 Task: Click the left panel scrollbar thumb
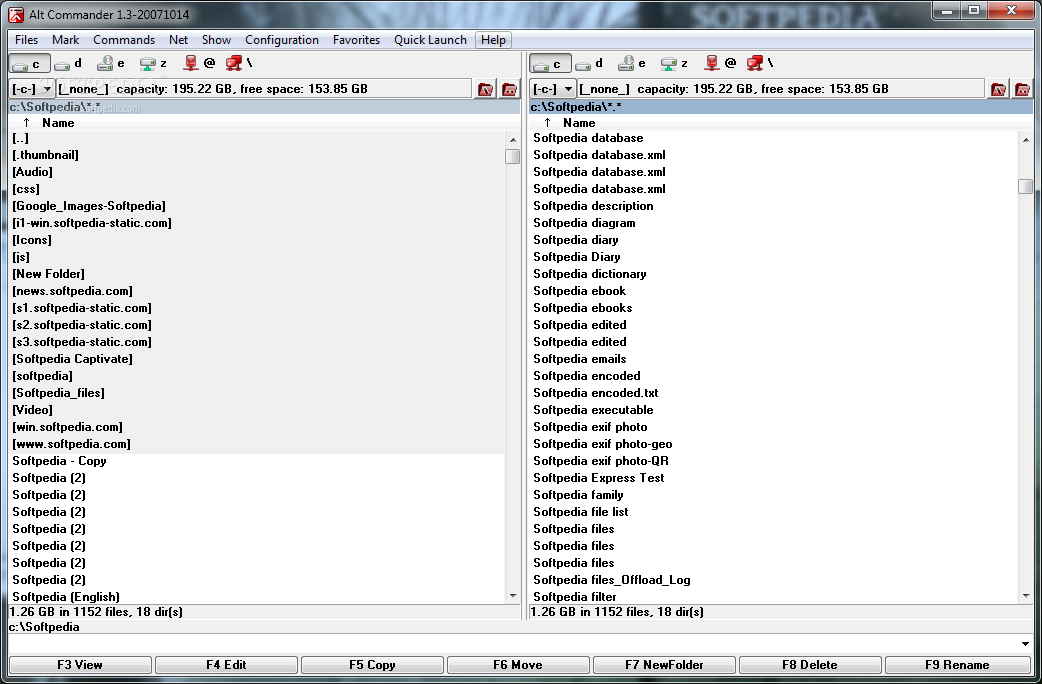(512, 156)
